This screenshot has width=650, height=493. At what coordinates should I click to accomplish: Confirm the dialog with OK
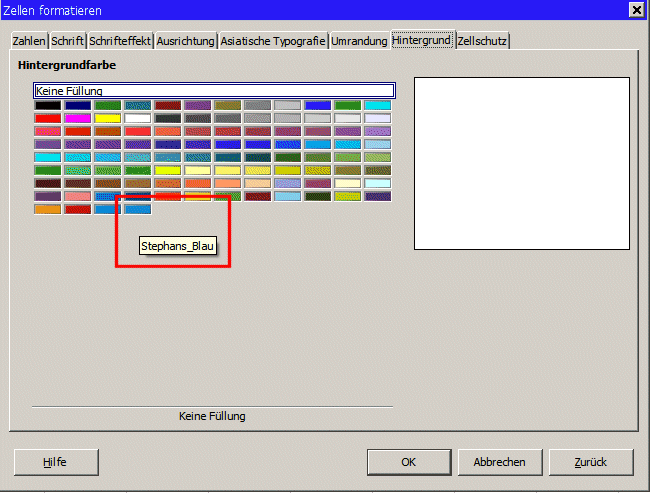408,462
